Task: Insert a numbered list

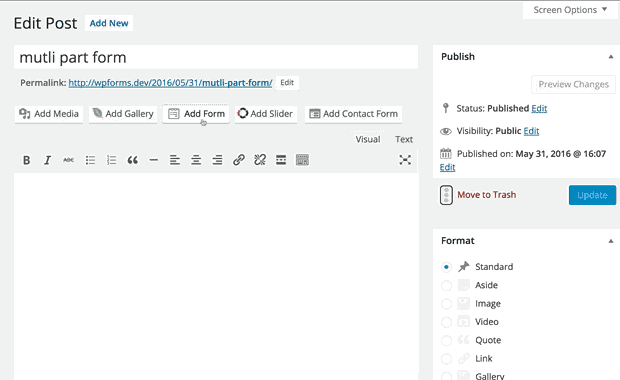Action: point(112,160)
